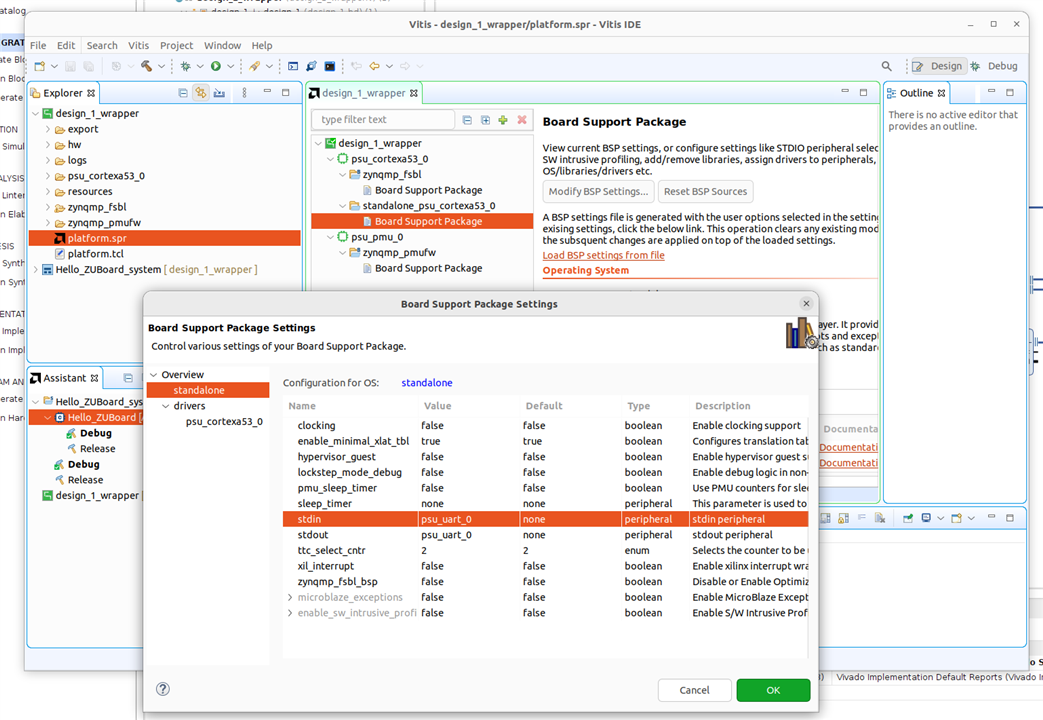Open the Vitis menu

pyautogui.click(x=138, y=45)
